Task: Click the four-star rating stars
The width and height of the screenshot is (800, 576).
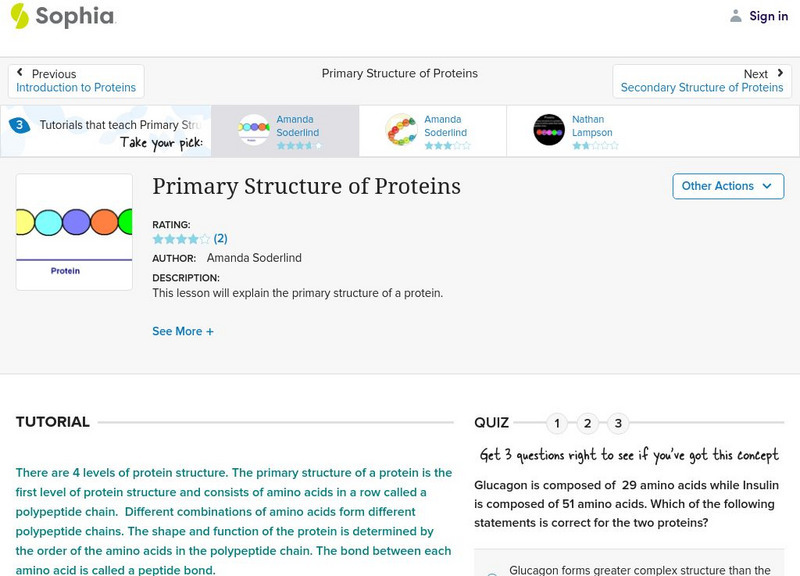Action: 181,239
